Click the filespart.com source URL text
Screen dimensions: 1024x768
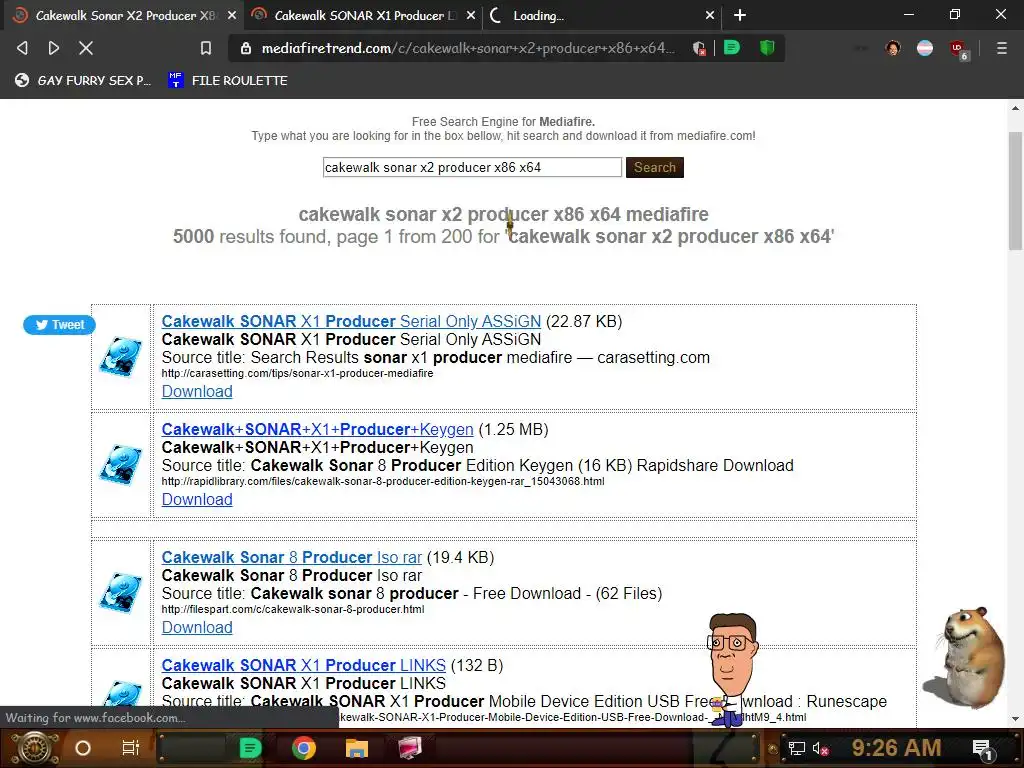tap(293, 609)
